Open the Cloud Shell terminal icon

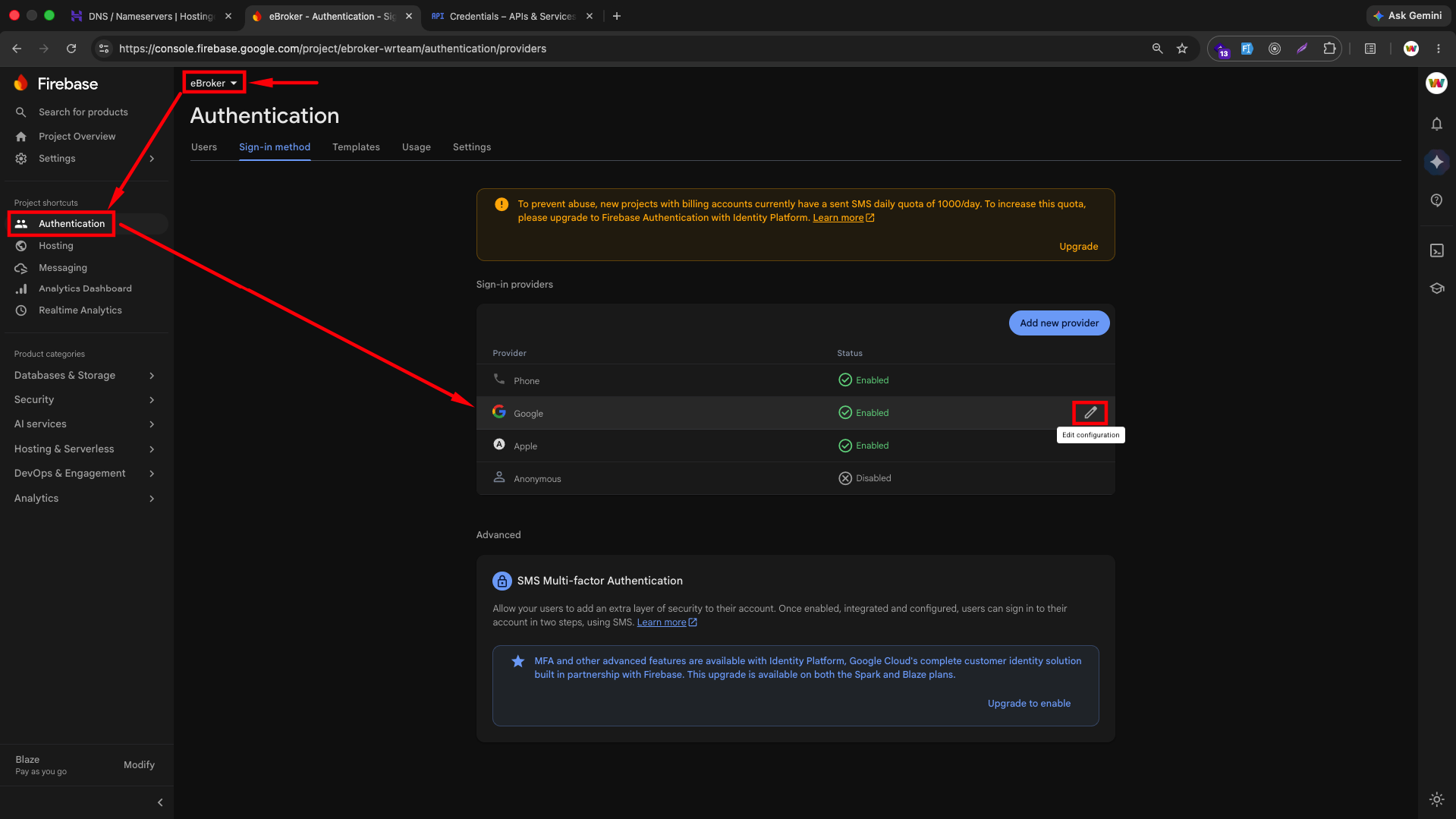coord(1436,250)
